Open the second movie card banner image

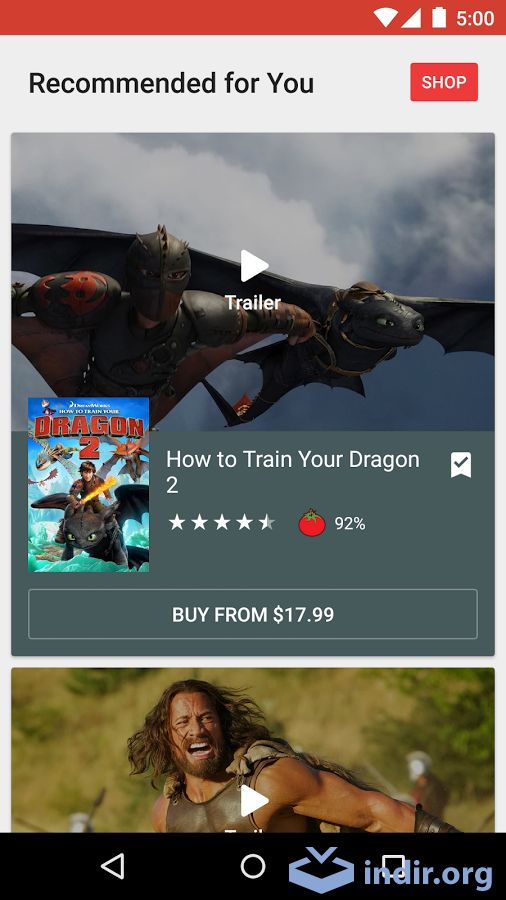(x=253, y=750)
